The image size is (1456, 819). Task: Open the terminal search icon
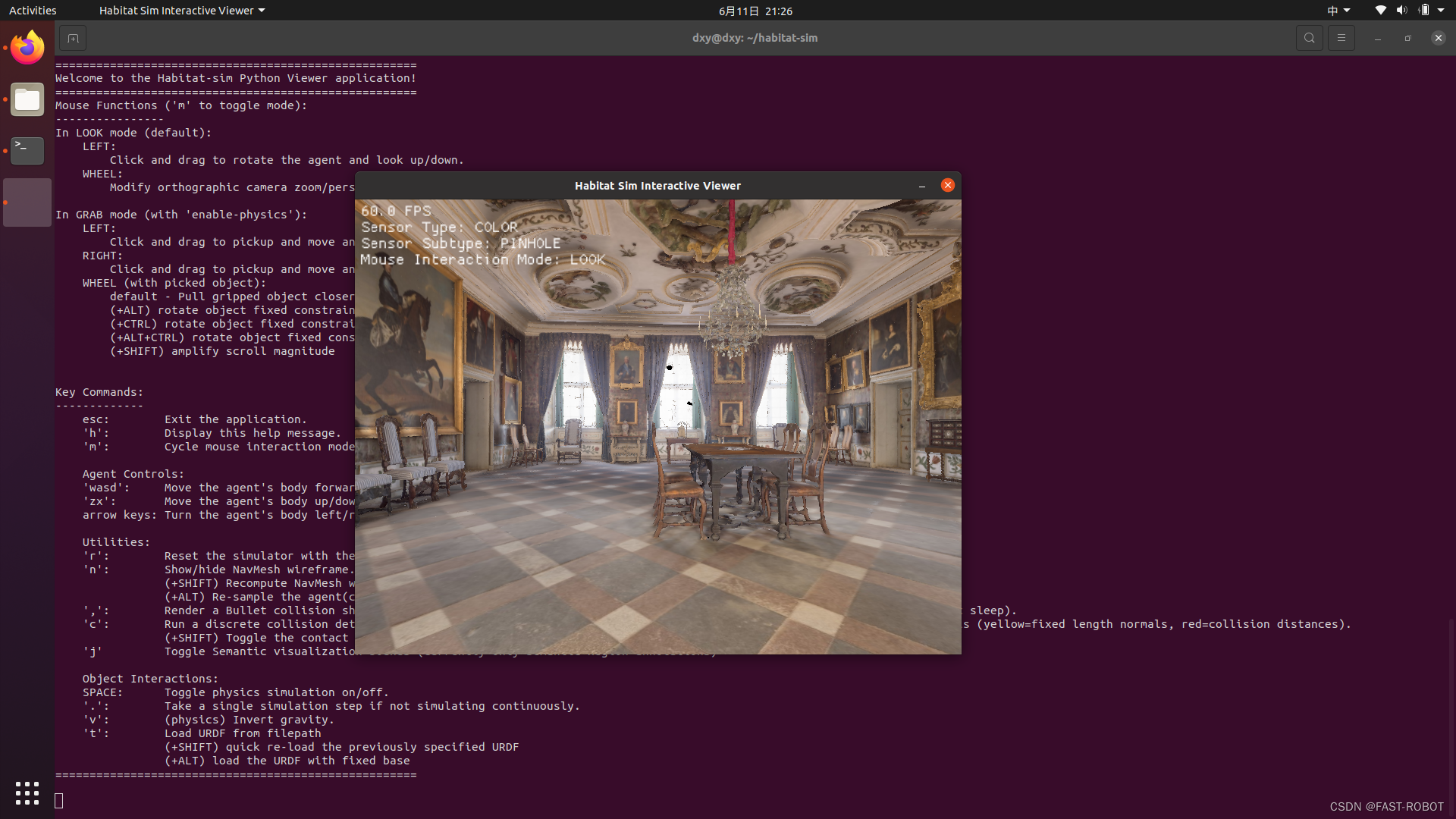[x=1309, y=37]
